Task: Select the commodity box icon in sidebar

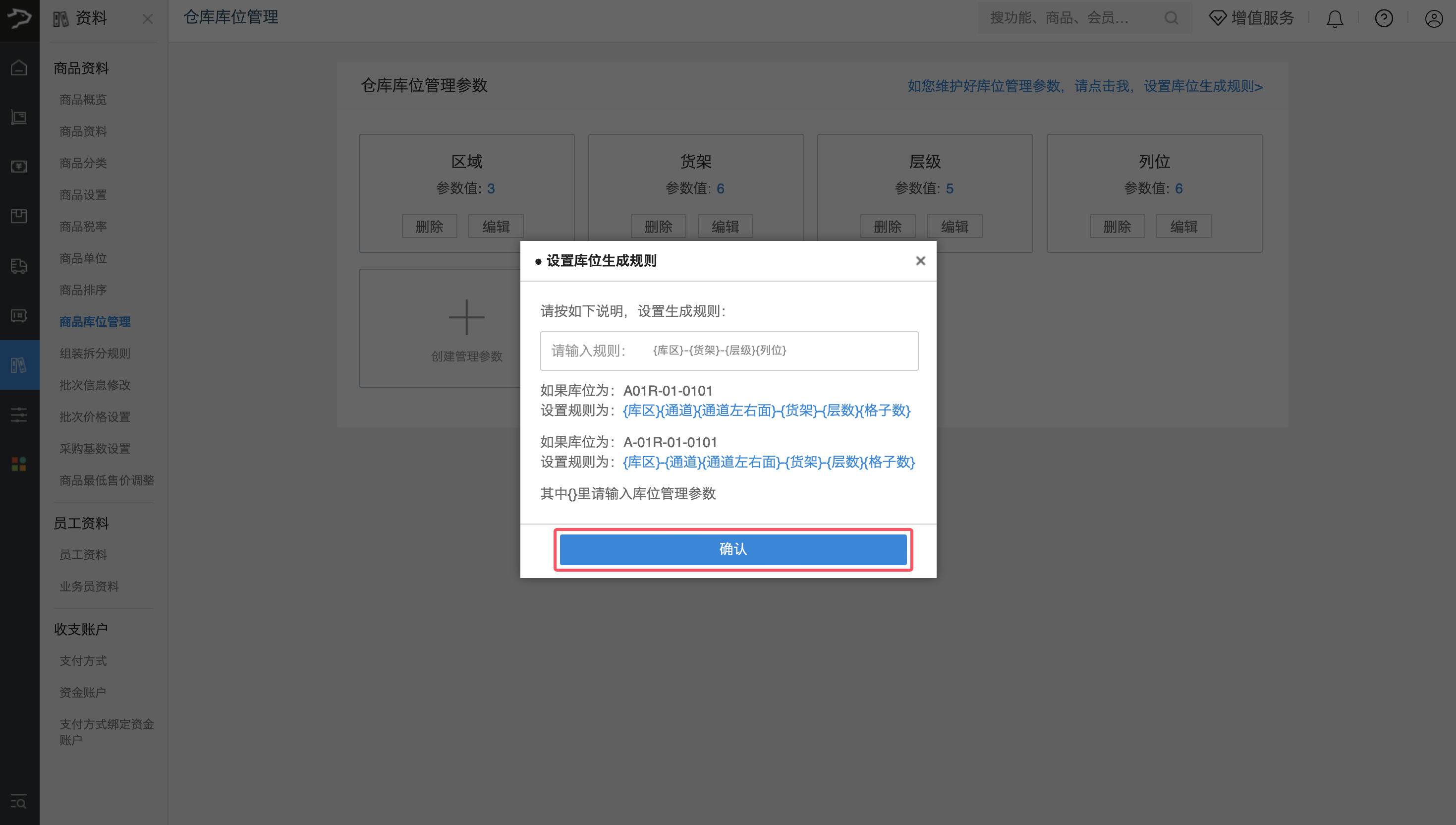Action: pyautogui.click(x=19, y=216)
